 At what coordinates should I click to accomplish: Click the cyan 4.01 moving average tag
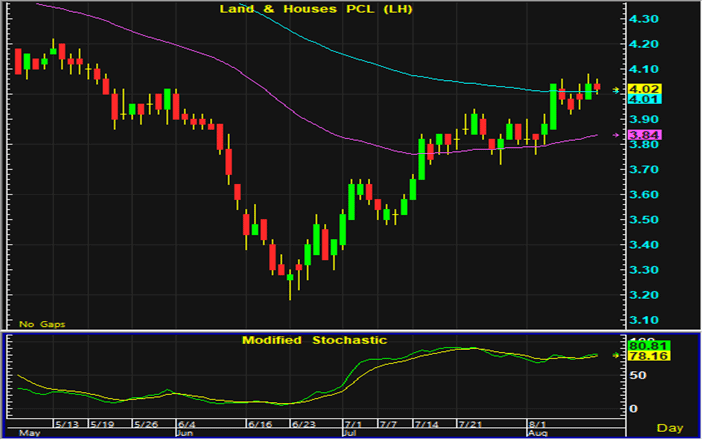(x=645, y=99)
